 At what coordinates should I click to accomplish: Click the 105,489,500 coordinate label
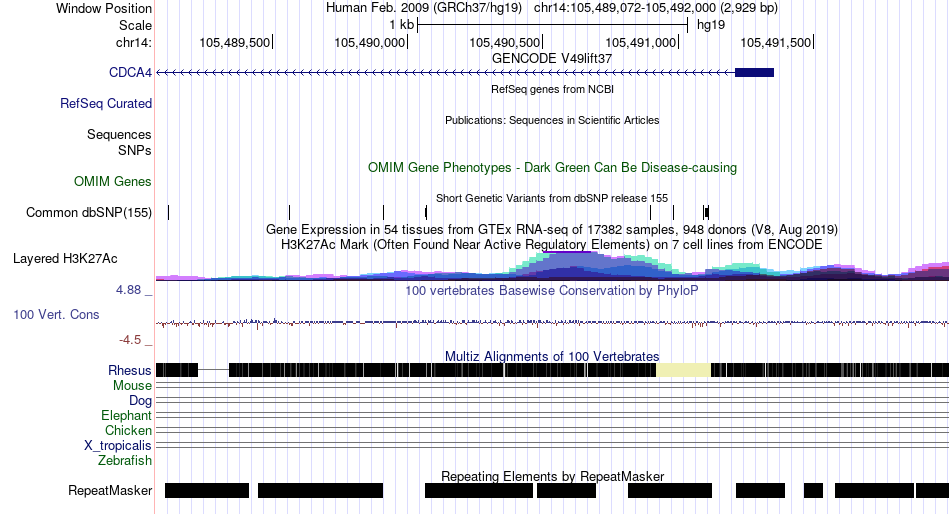(x=234, y=42)
